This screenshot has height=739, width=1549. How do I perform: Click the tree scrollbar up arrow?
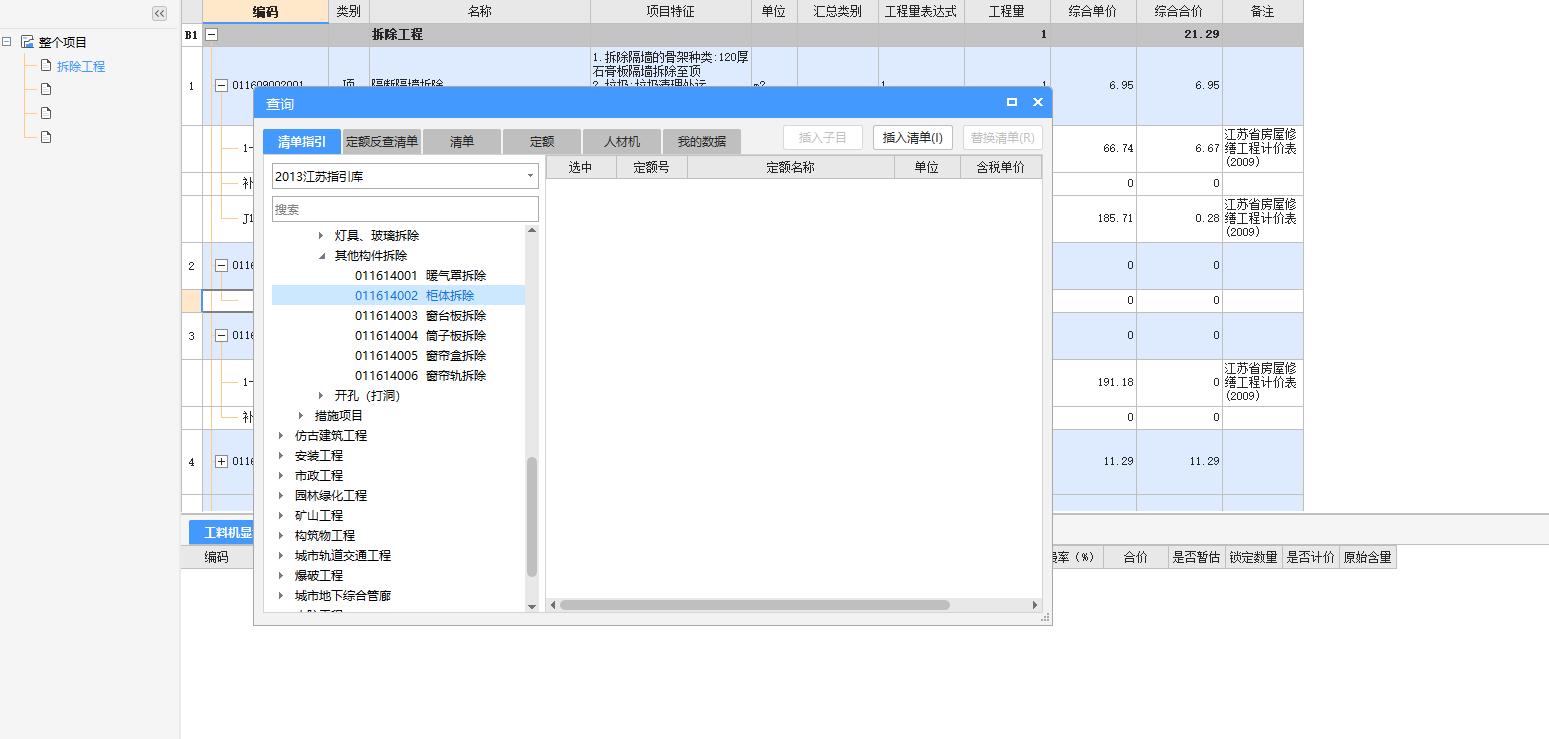(532, 230)
